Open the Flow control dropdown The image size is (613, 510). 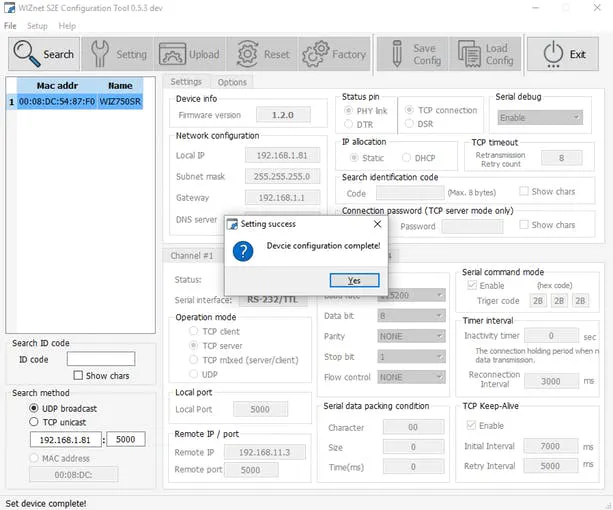point(411,377)
